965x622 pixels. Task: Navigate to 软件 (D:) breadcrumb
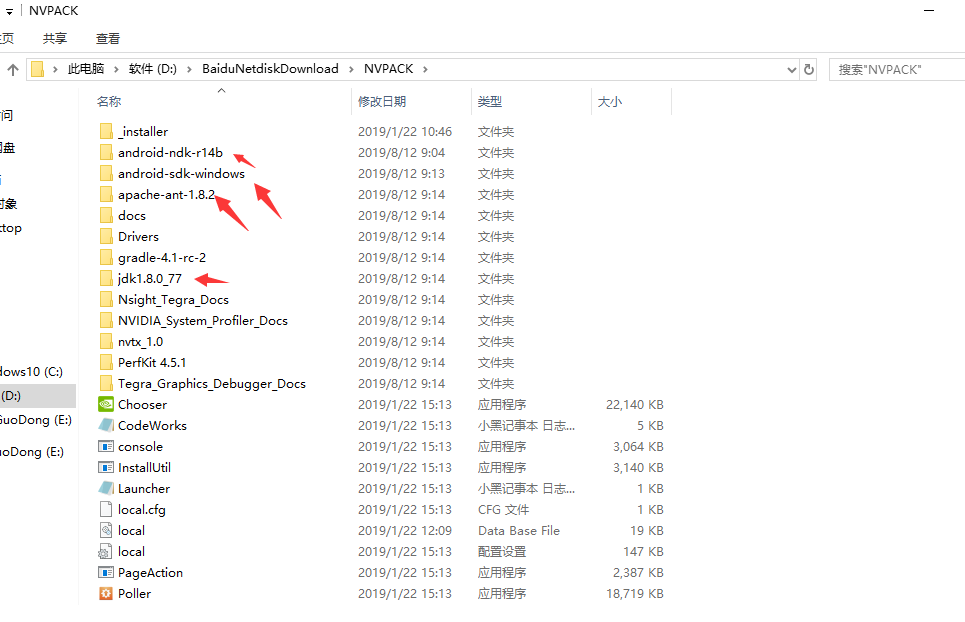coord(153,69)
